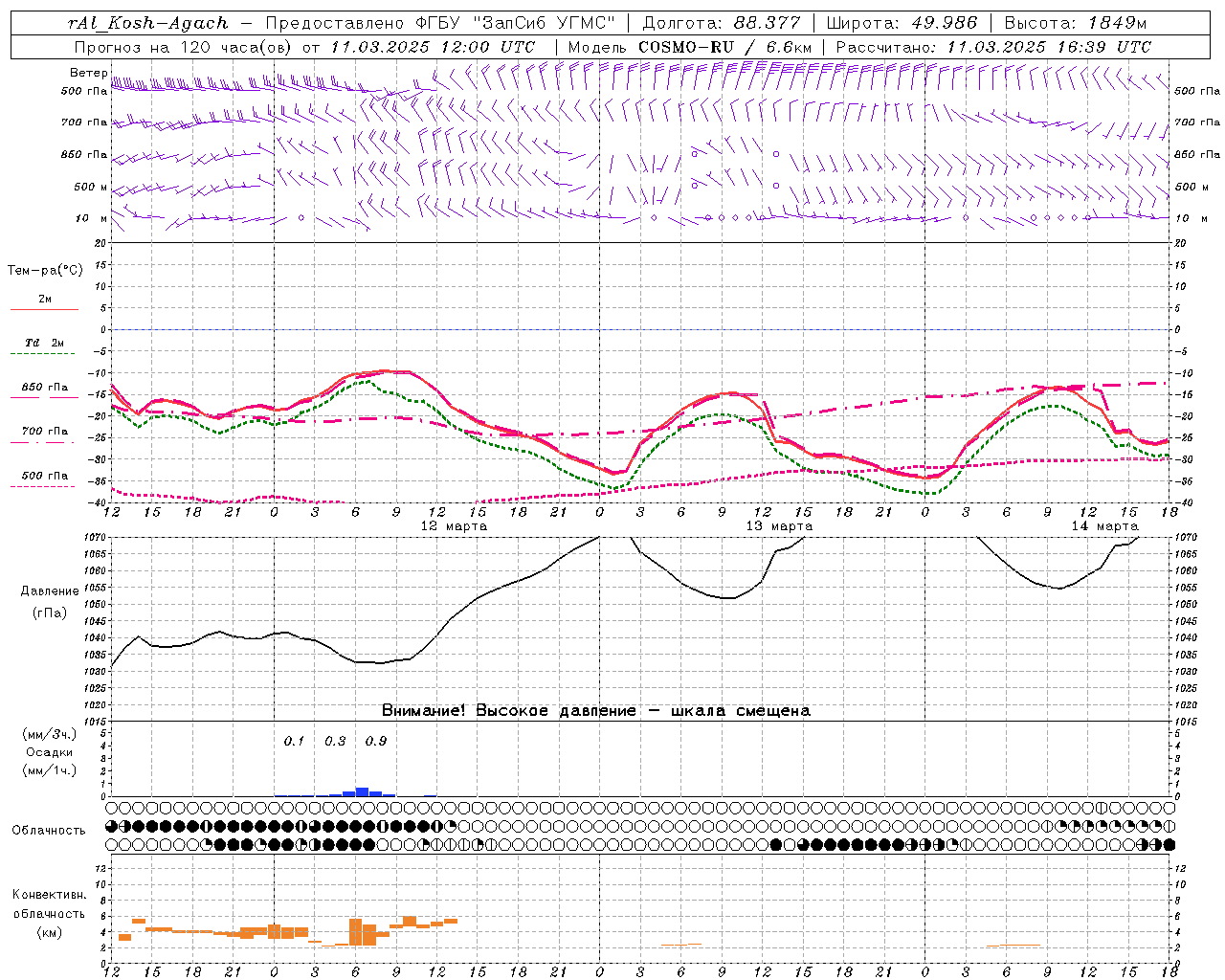Click the (гПа) pressure unit label

pyautogui.click(x=50, y=612)
